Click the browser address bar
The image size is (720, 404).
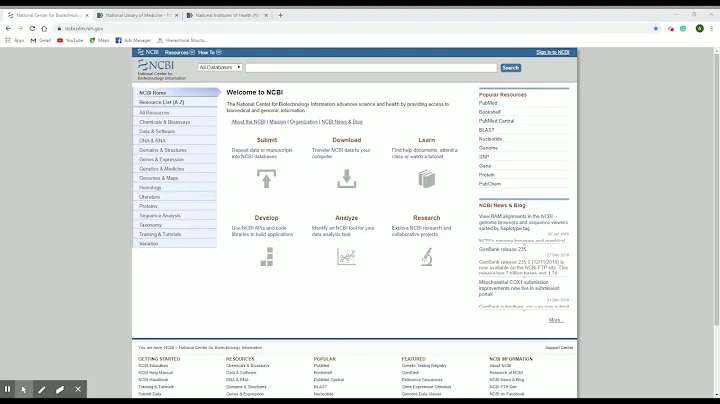(x=354, y=28)
